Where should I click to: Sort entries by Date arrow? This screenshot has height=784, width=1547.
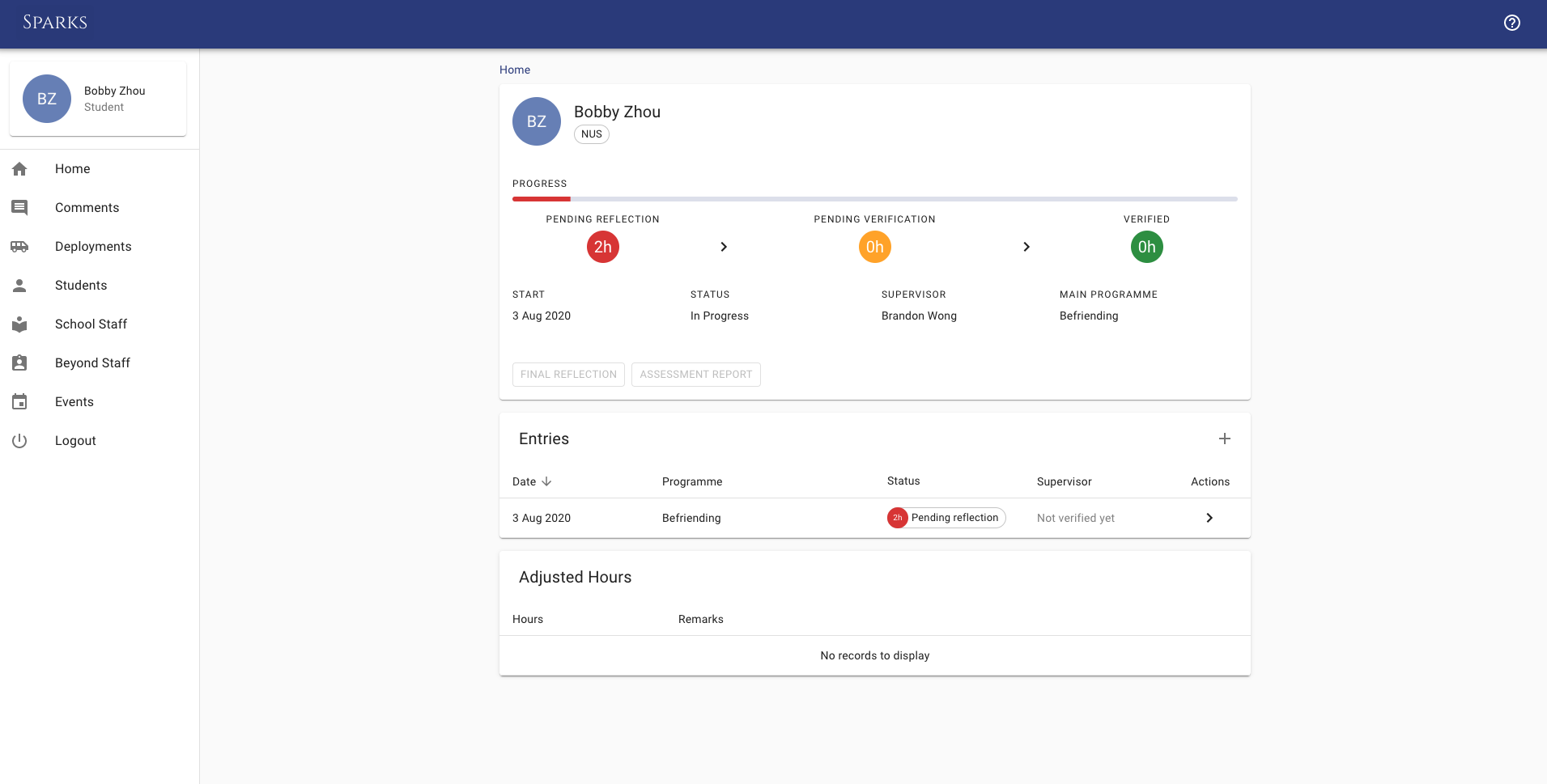[546, 481]
